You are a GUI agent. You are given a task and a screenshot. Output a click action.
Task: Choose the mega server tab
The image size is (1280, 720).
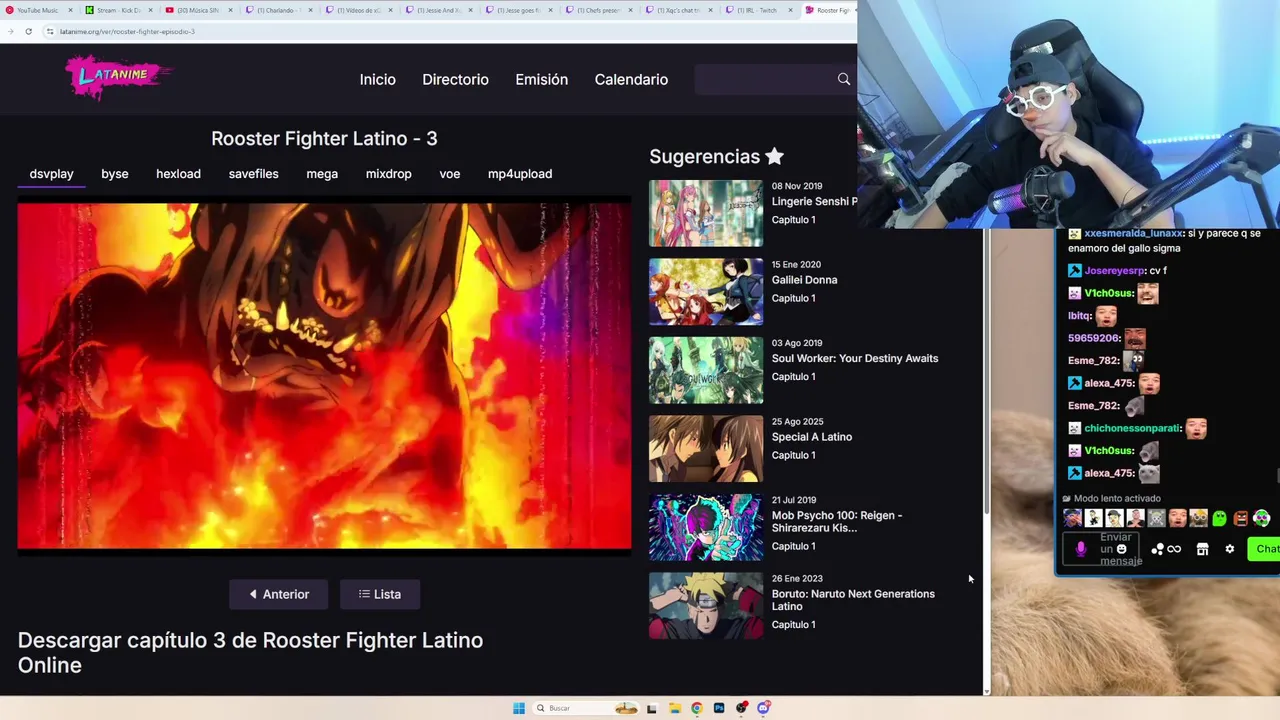[x=322, y=174]
